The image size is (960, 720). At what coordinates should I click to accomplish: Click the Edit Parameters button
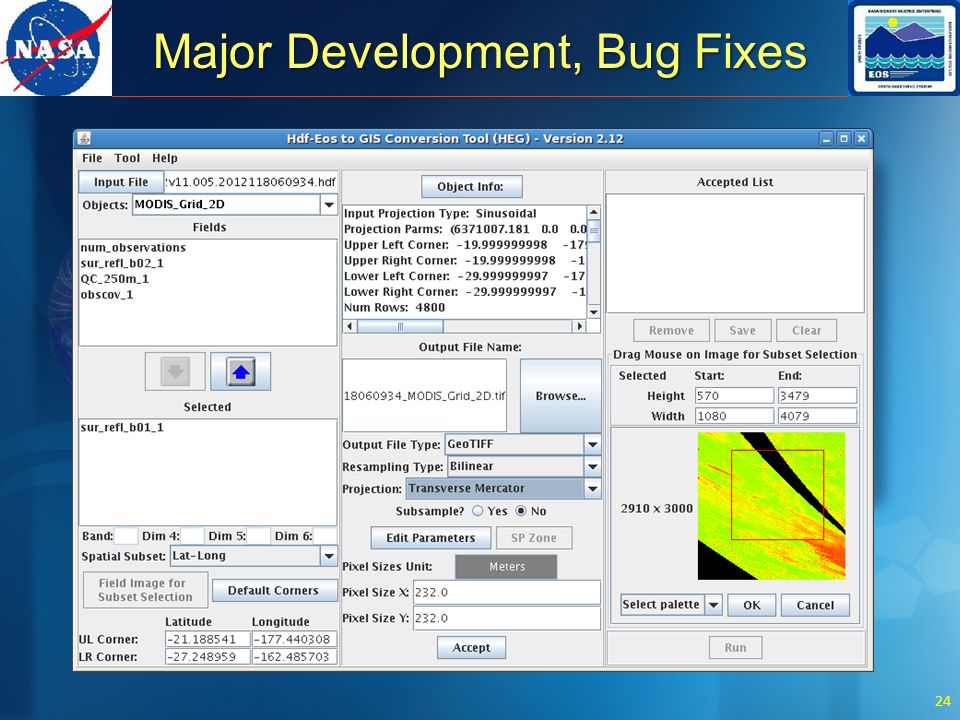430,538
